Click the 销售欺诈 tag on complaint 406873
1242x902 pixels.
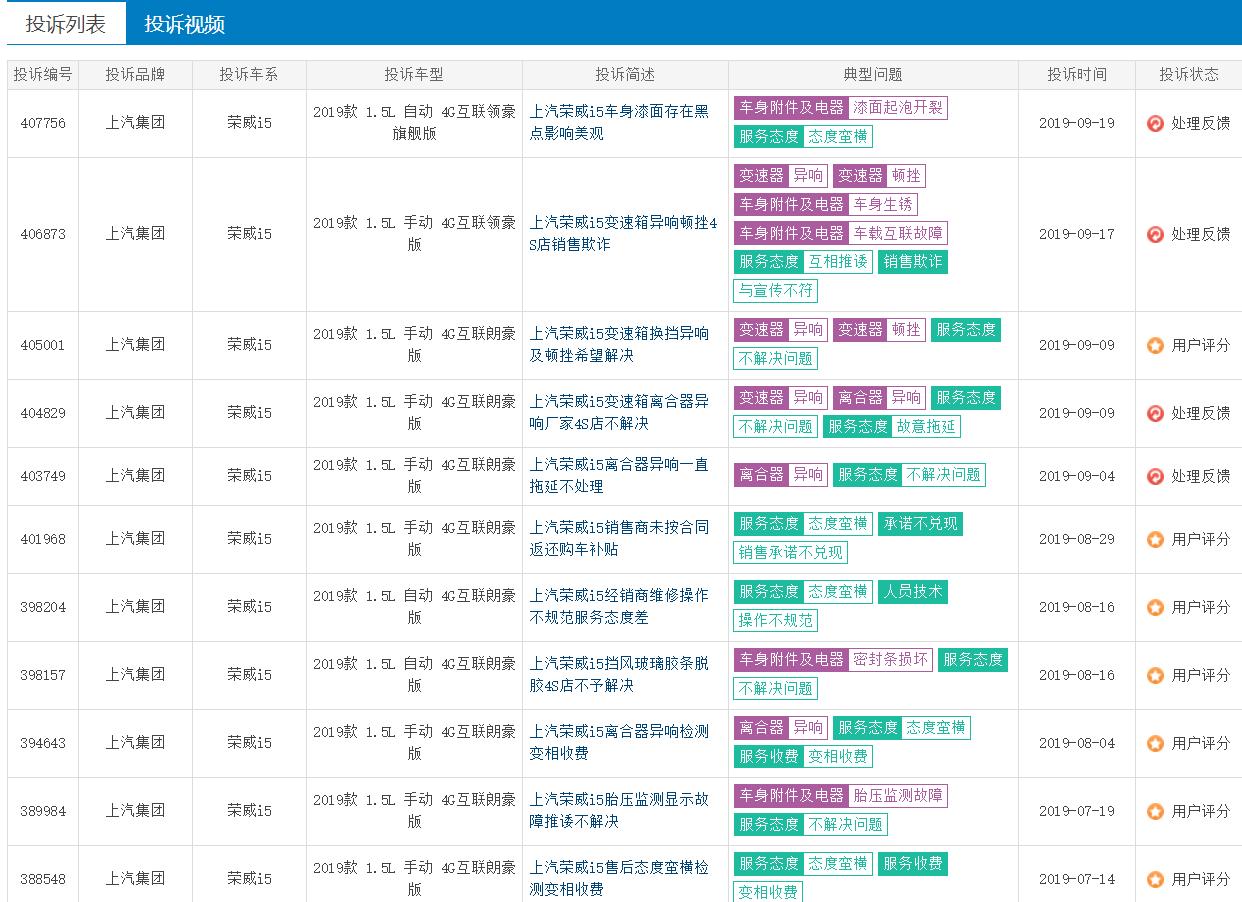coord(912,263)
